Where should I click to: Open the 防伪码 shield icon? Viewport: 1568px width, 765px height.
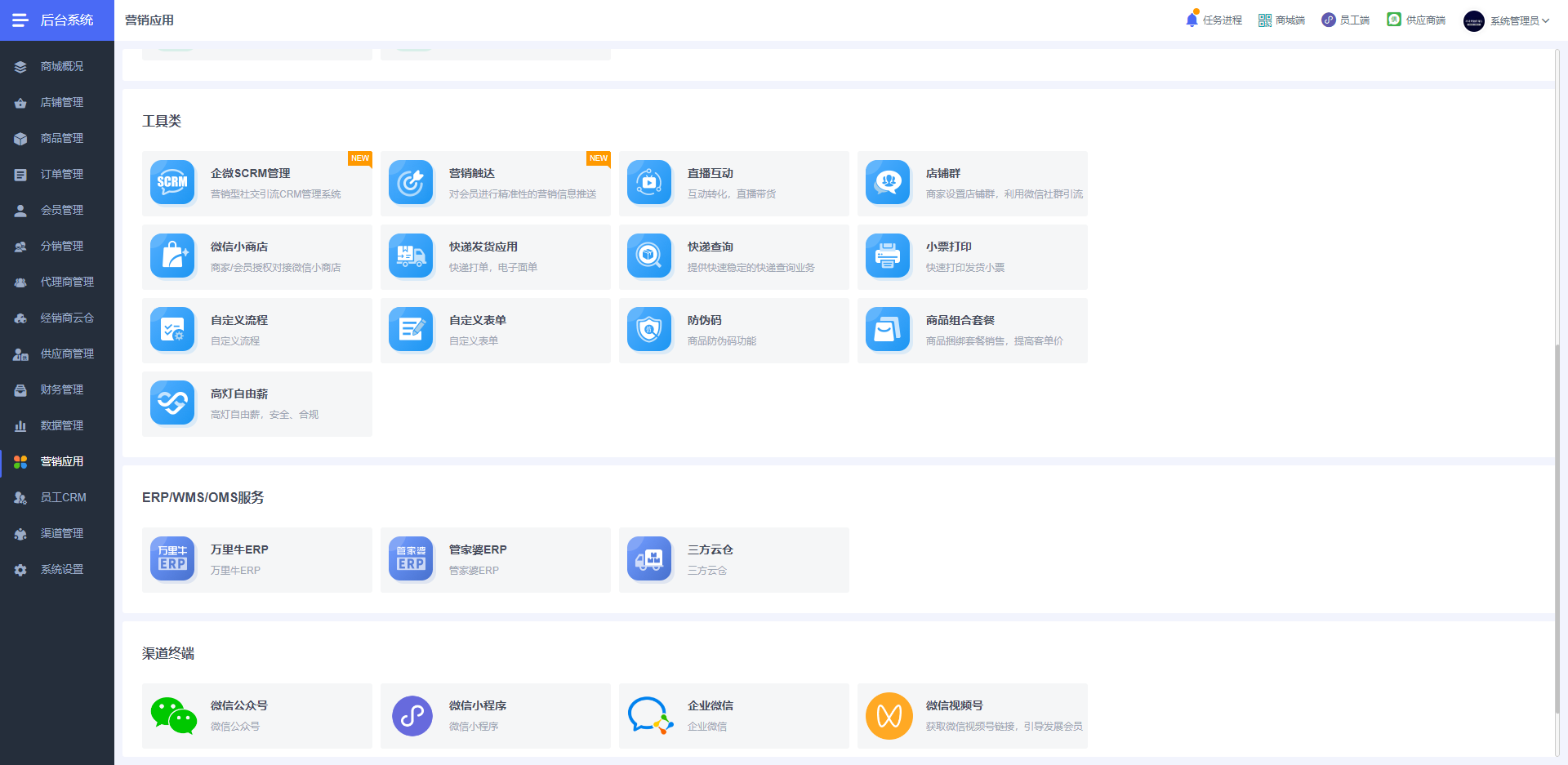coord(649,329)
